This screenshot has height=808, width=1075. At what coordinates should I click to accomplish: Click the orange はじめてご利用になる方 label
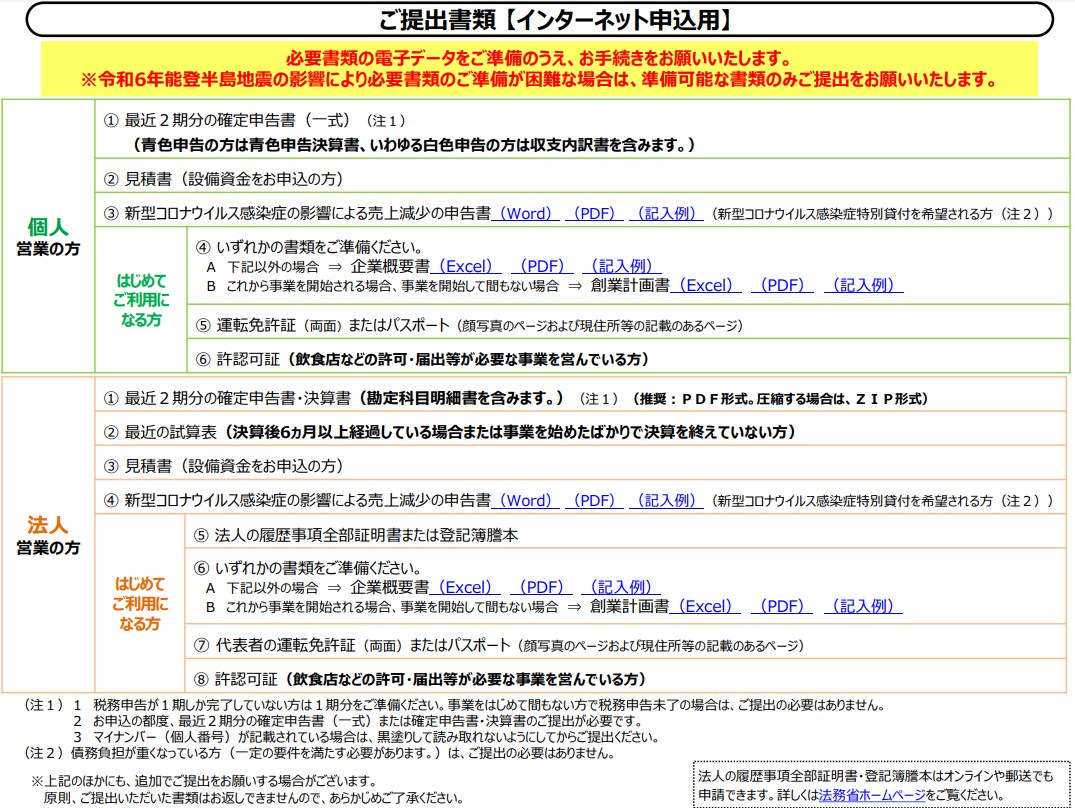pyautogui.click(x=140, y=604)
